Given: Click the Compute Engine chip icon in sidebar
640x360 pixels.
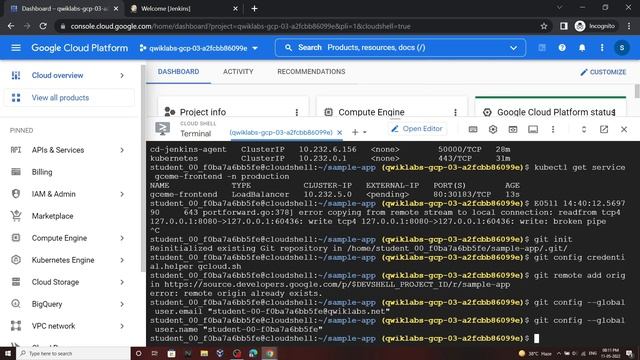Looking at the screenshot, I should tap(16, 238).
